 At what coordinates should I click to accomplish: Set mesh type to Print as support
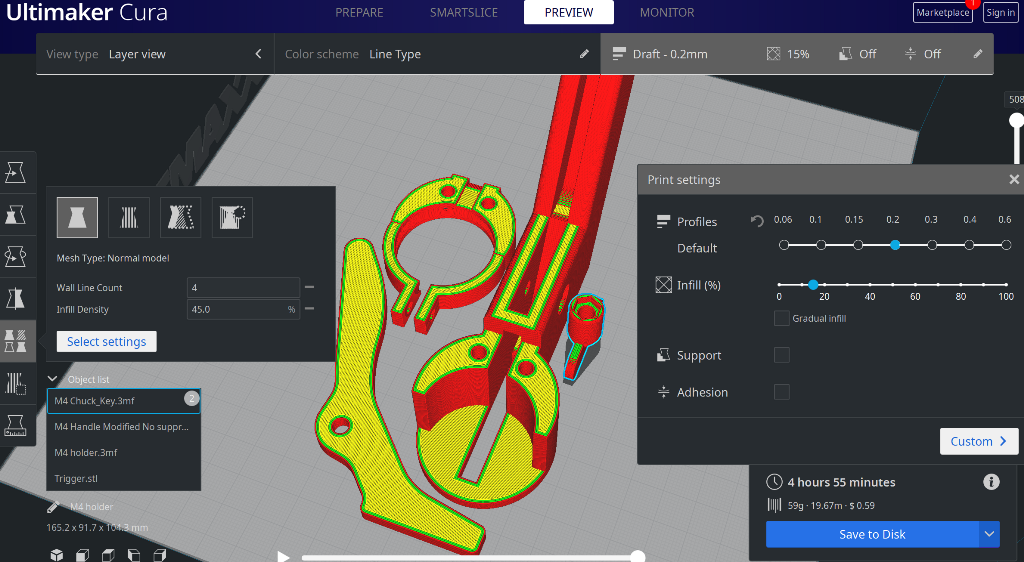(x=129, y=216)
